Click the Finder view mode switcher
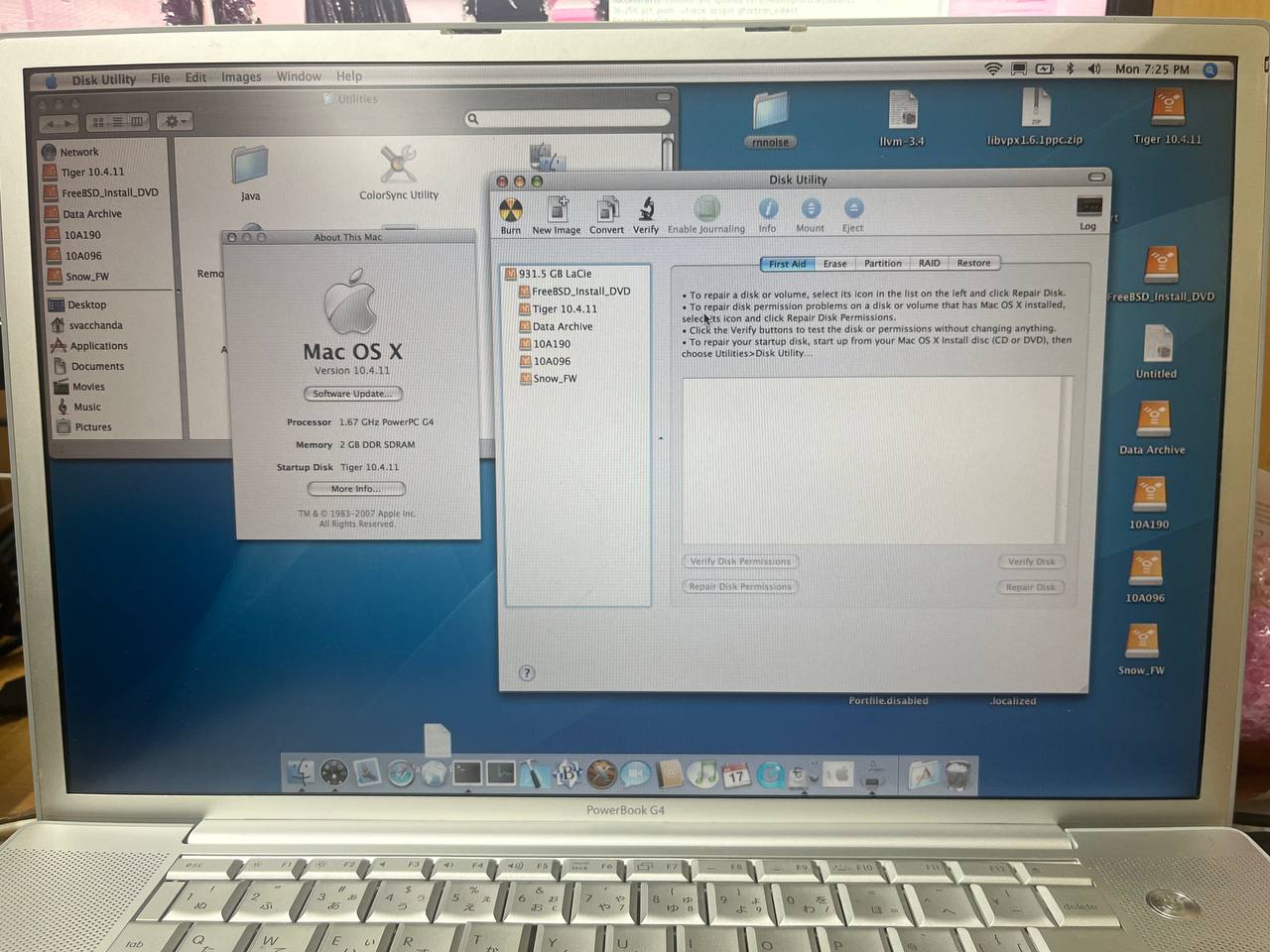Image resolution: width=1270 pixels, height=952 pixels. 117,121
